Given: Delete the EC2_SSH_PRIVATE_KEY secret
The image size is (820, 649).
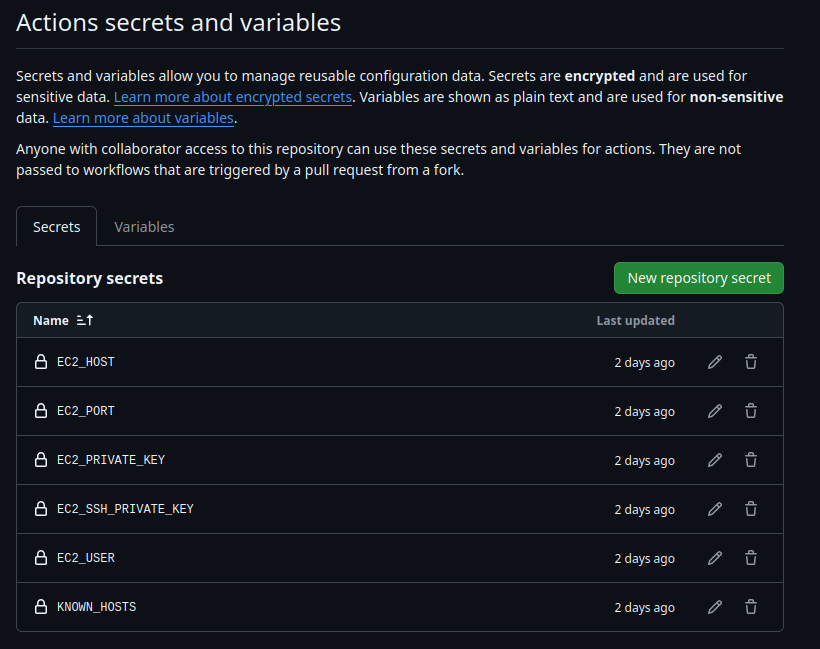Looking at the screenshot, I should [x=750, y=508].
